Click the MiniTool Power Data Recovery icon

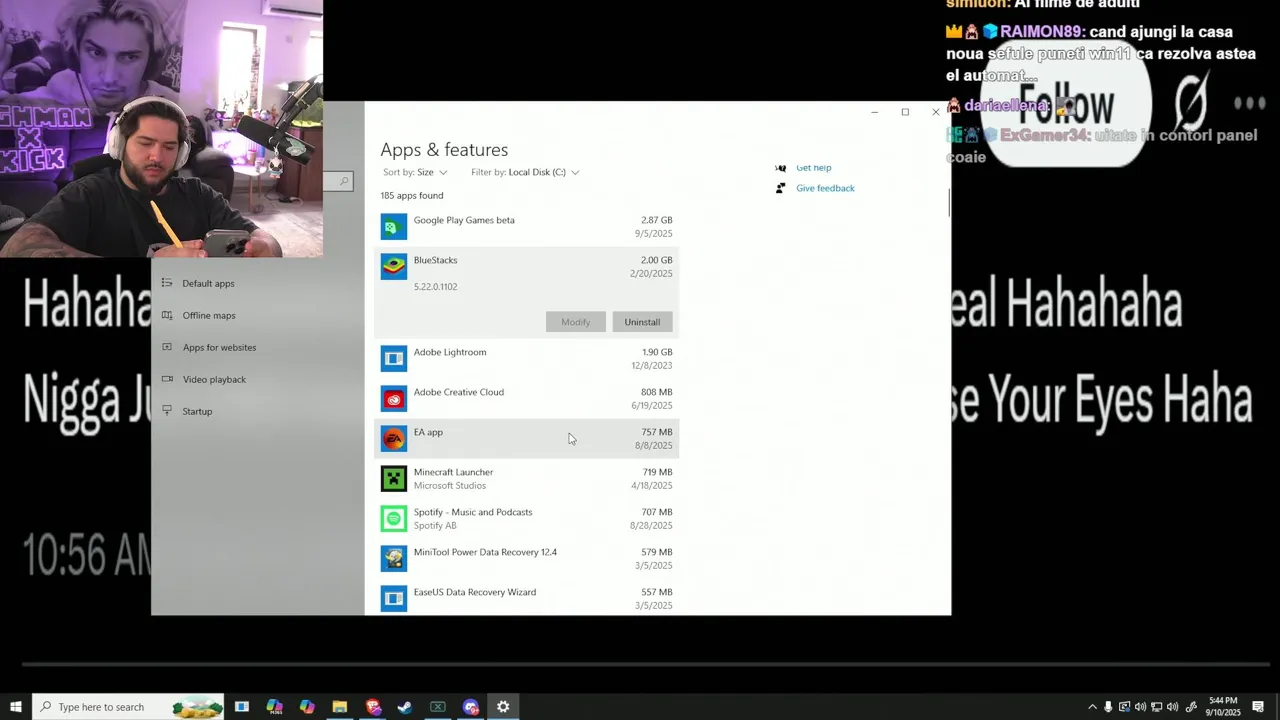394,559
